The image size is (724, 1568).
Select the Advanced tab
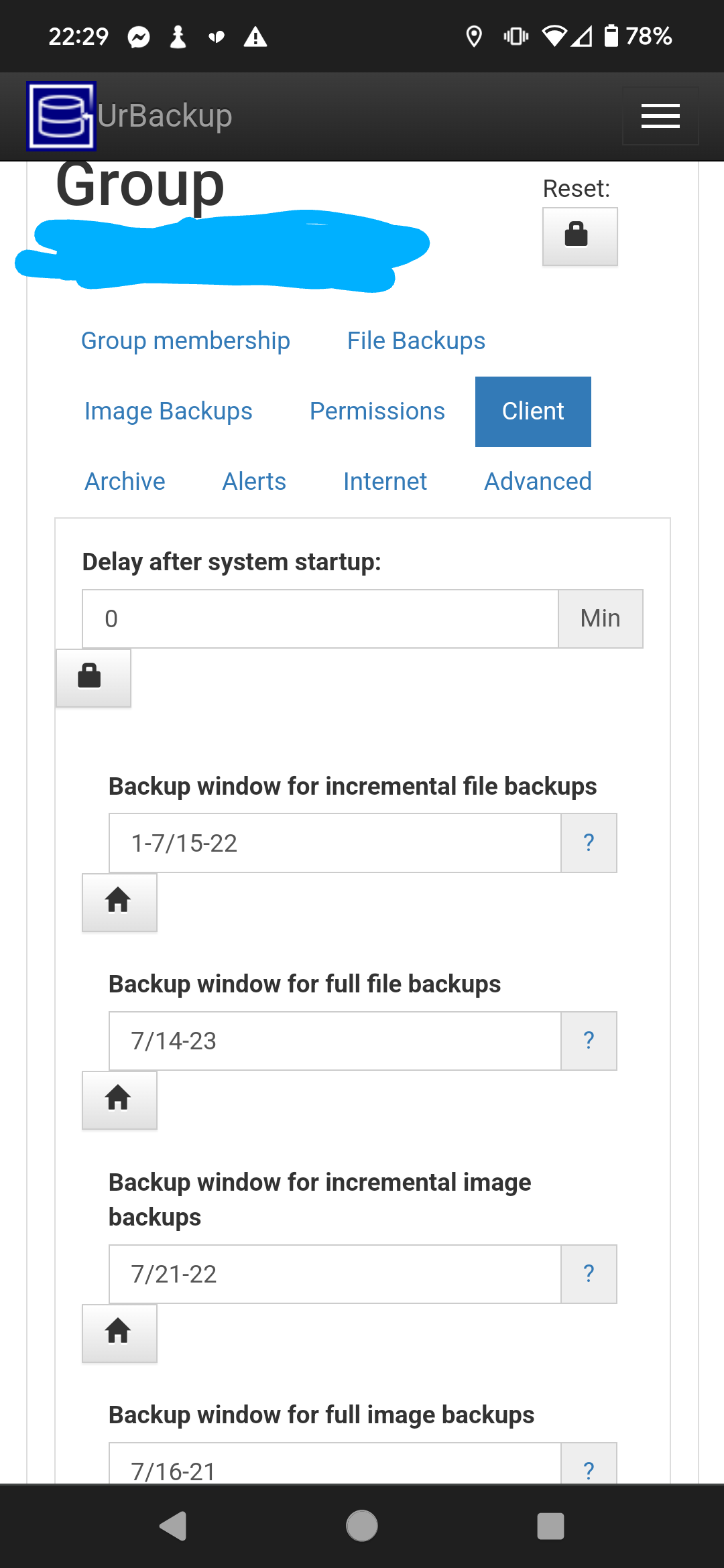(x=538, y=482)
